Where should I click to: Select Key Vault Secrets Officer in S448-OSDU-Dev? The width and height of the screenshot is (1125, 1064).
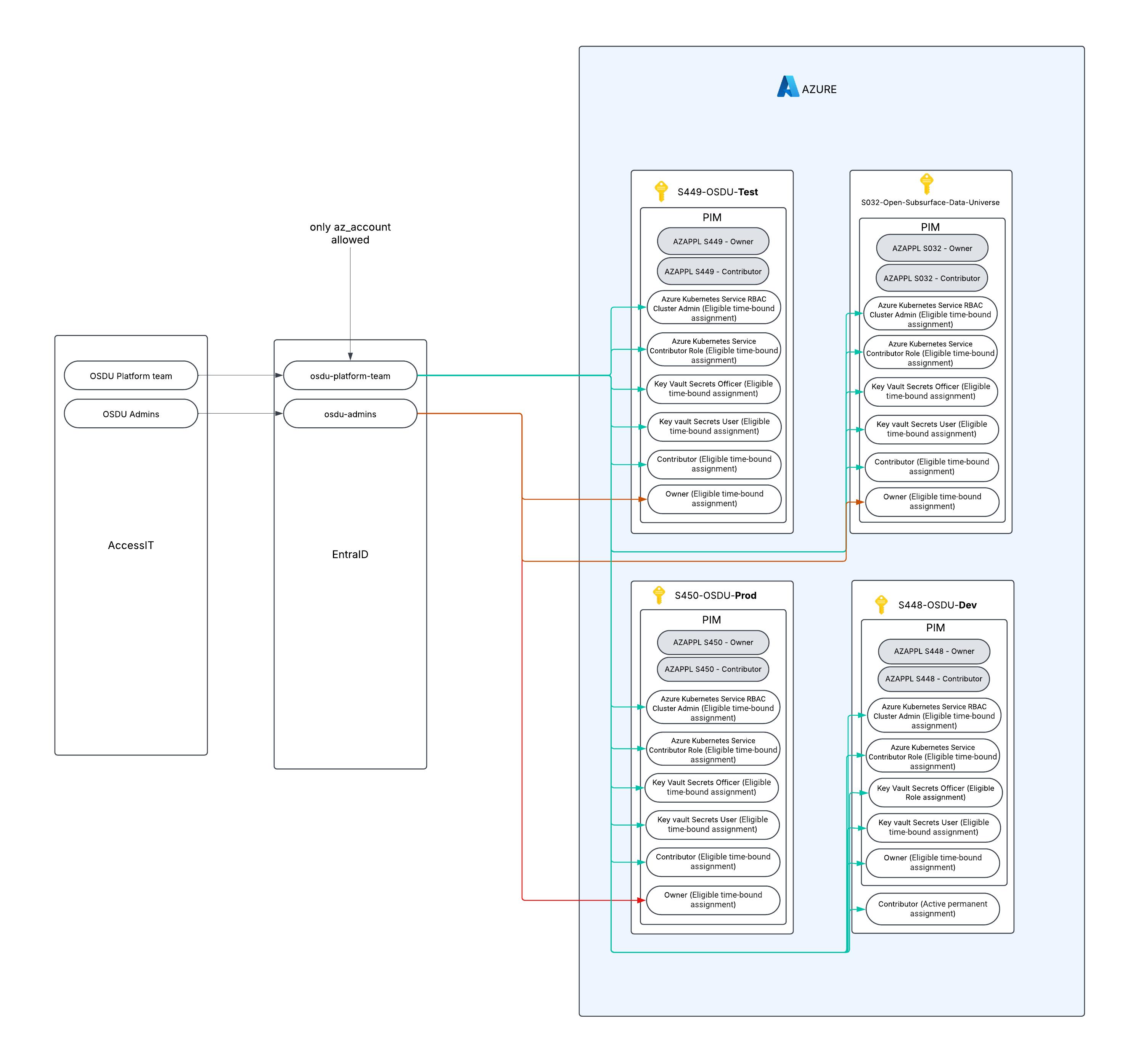click(x=935, y=793)
